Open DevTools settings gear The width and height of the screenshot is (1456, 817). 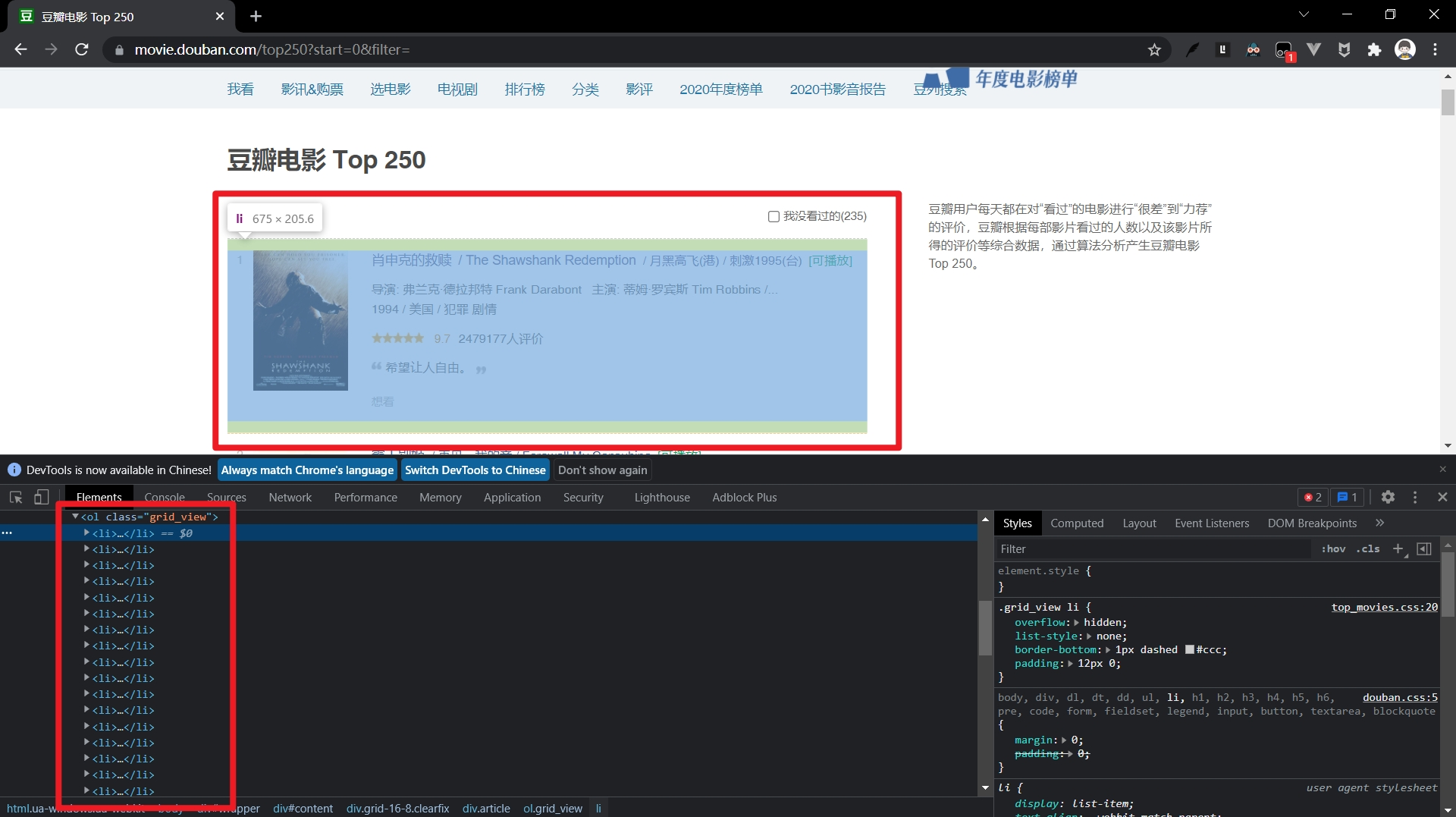click(1388, 497)
